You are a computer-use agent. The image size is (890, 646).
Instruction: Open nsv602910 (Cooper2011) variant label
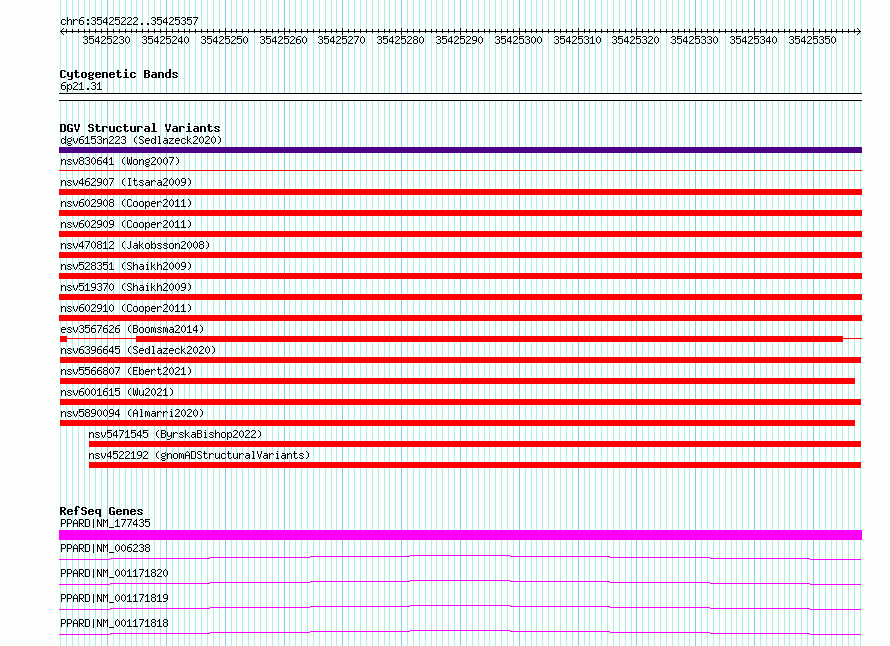pyautogui.click(x=126, y=308)
